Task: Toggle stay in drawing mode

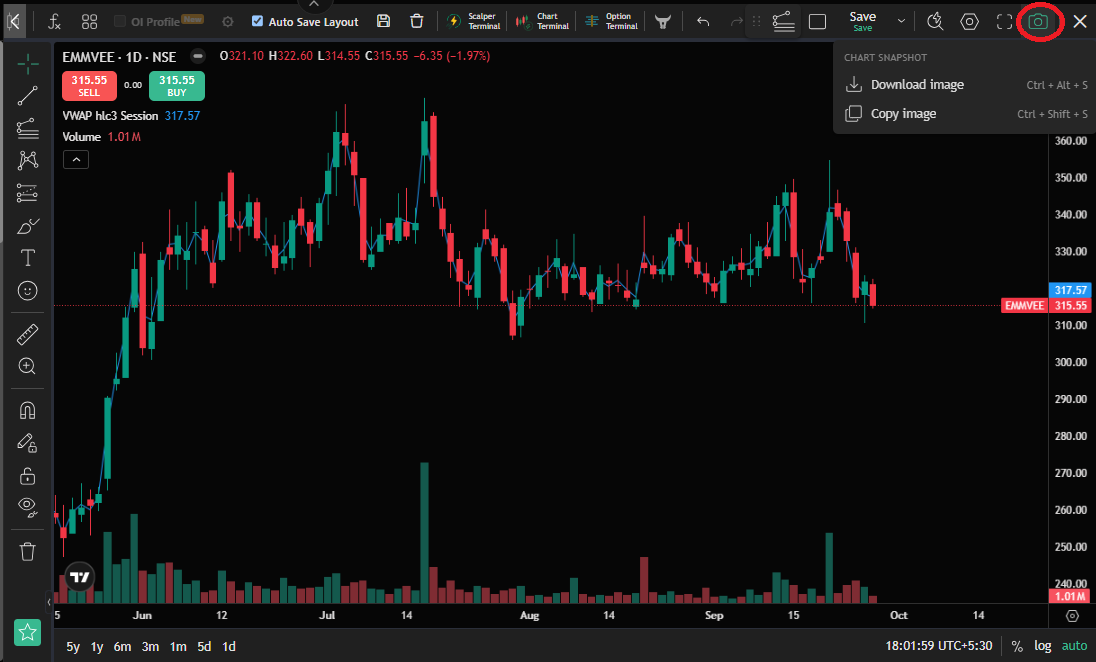Action: point(27,443)
